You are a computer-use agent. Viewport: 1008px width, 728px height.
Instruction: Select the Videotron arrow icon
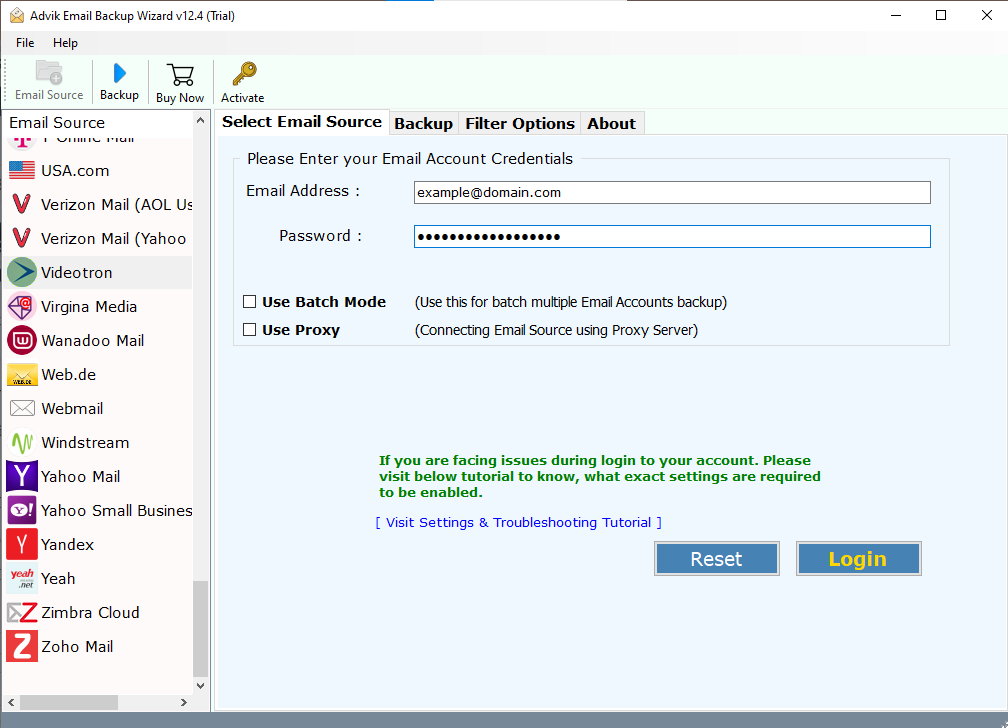pyautogui.click(x=22, y=273)
